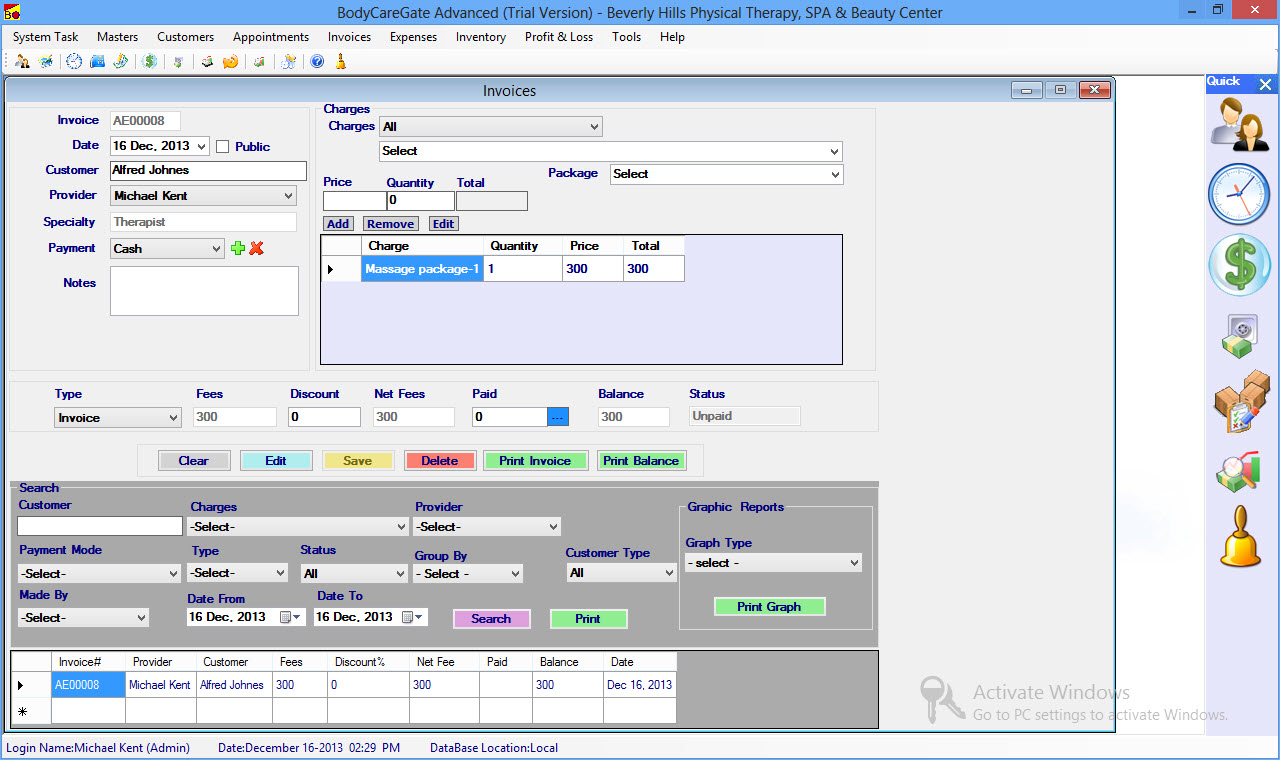
Task: Click the Print Invoice button
Action: (x=535, y=461)
